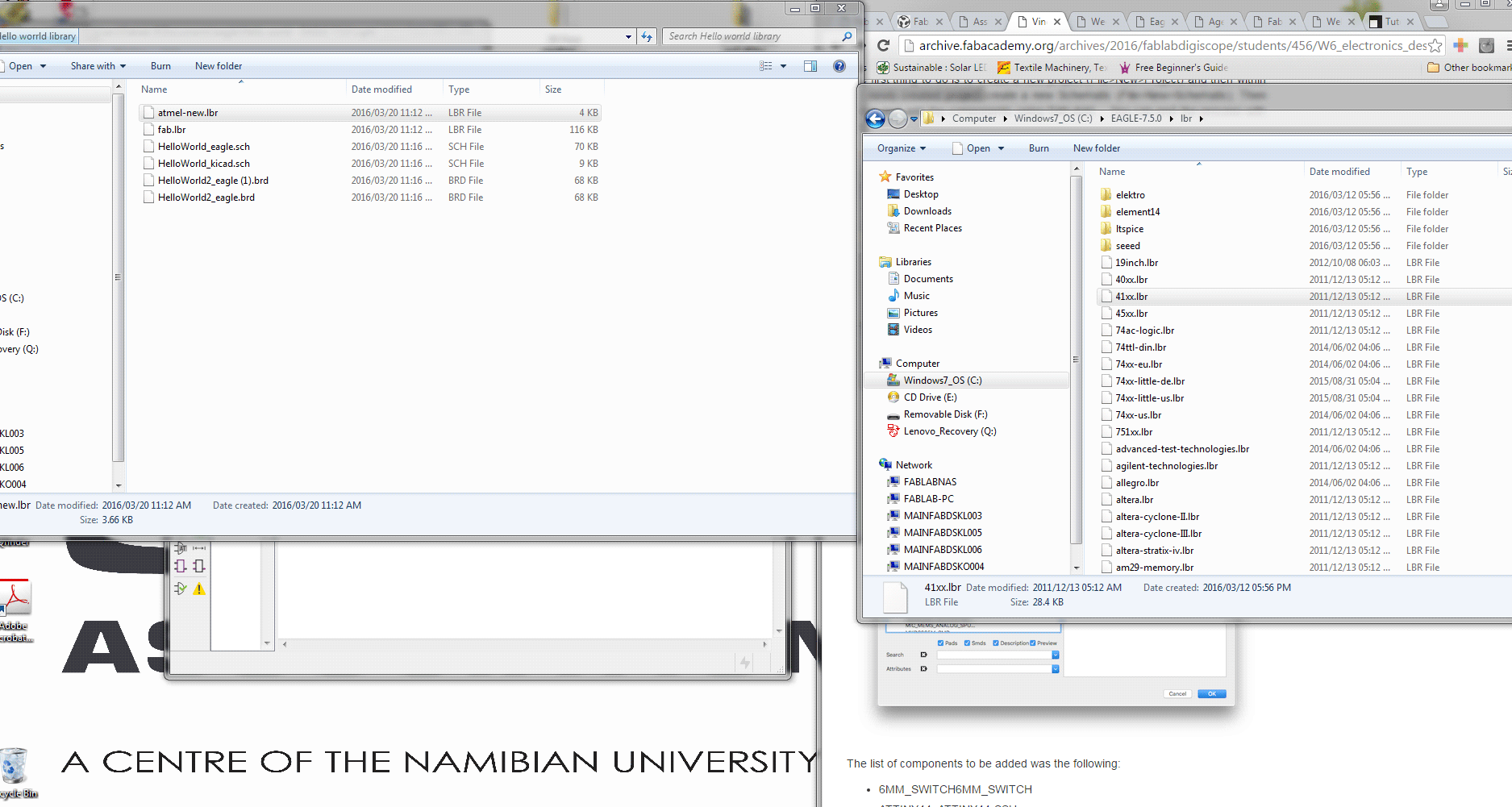Select Windows7_OS (C:) in navigation pane
This screenshot has width=1512, height=807.
(x=942, y=381)
